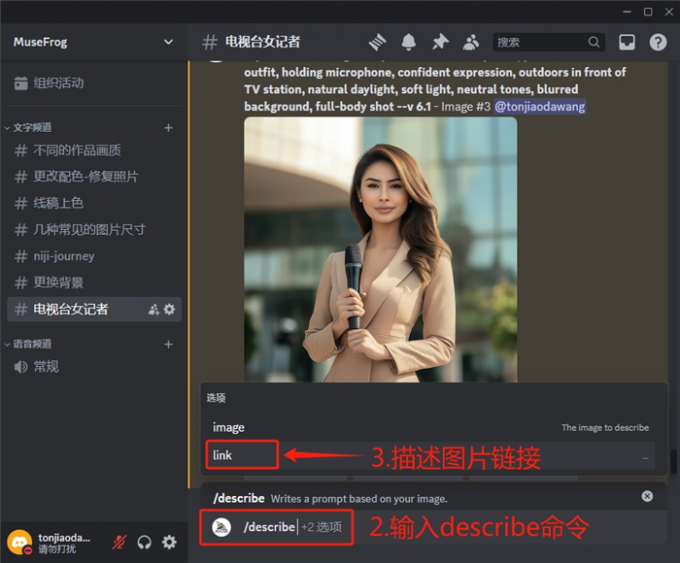
Task: Open channel niji-journey
Action: (94, 256)
